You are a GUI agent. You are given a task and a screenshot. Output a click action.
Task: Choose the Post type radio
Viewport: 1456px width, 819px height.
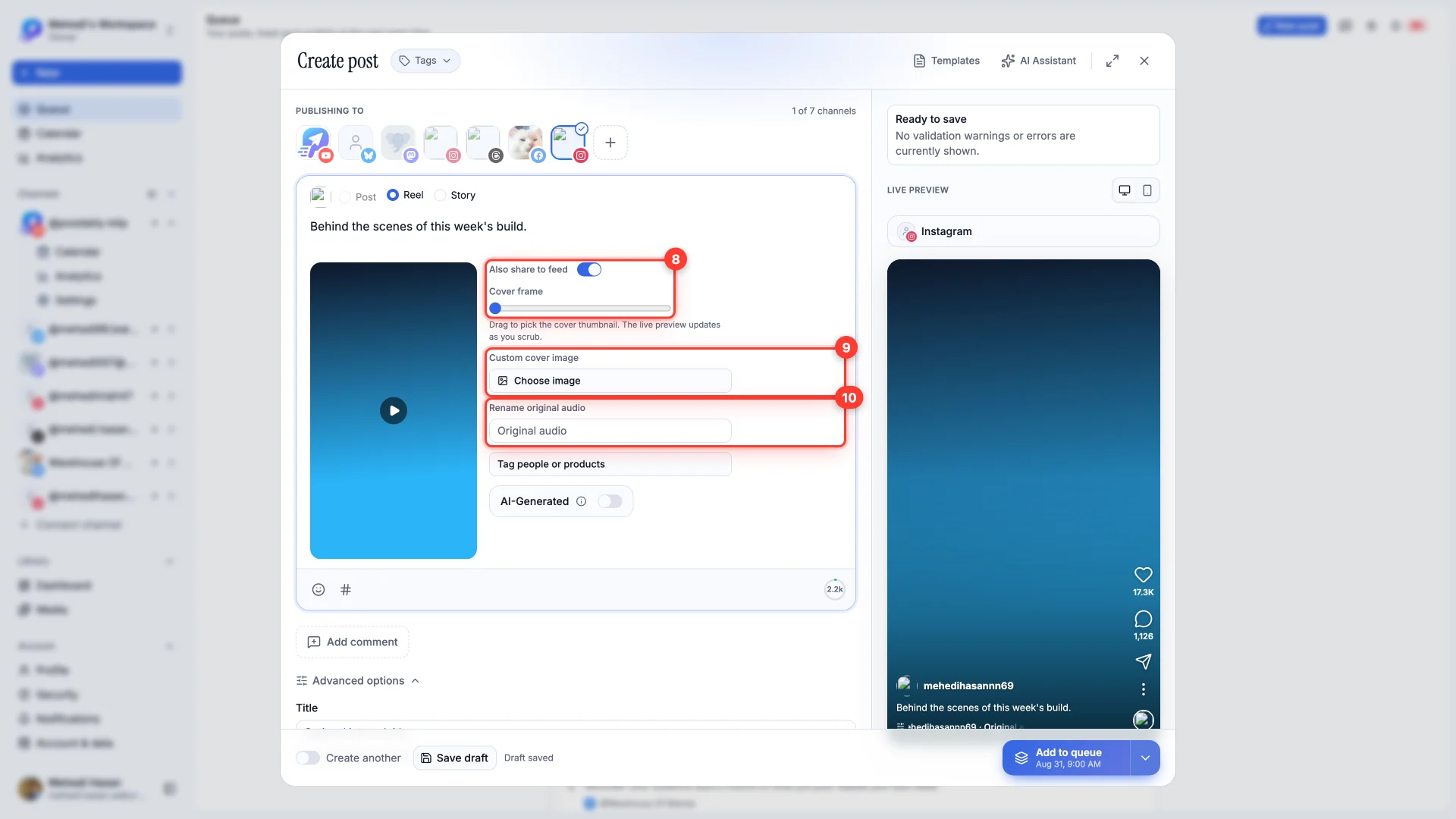(x=345, y=197)
